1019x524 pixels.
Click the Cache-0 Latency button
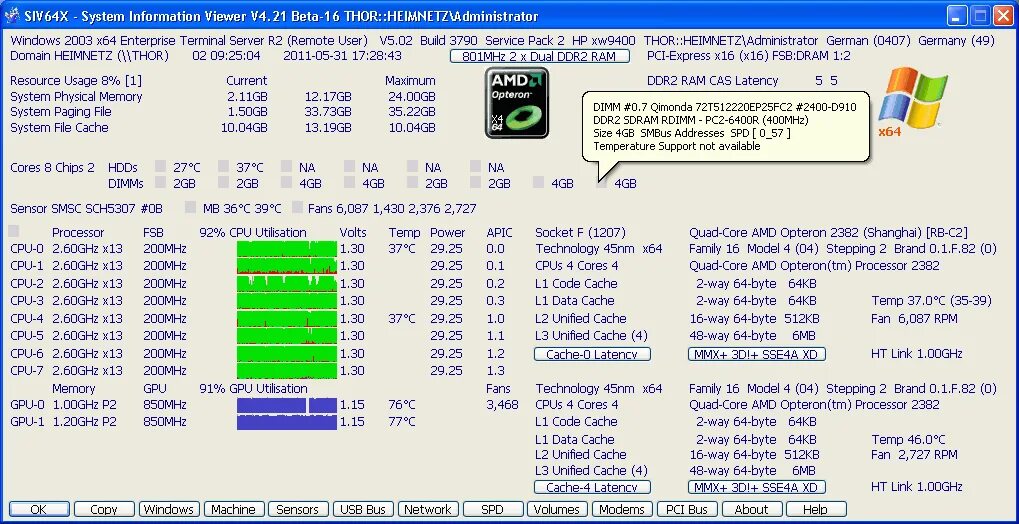coord(592,354)
